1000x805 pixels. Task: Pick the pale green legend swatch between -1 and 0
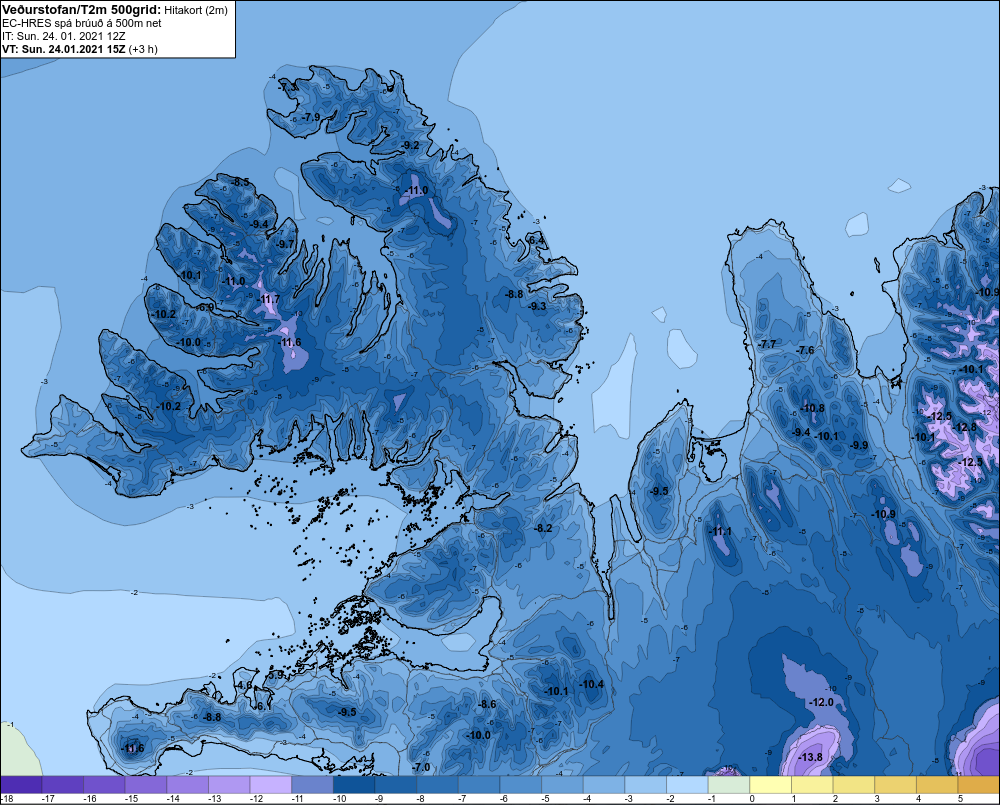[729, 785]
